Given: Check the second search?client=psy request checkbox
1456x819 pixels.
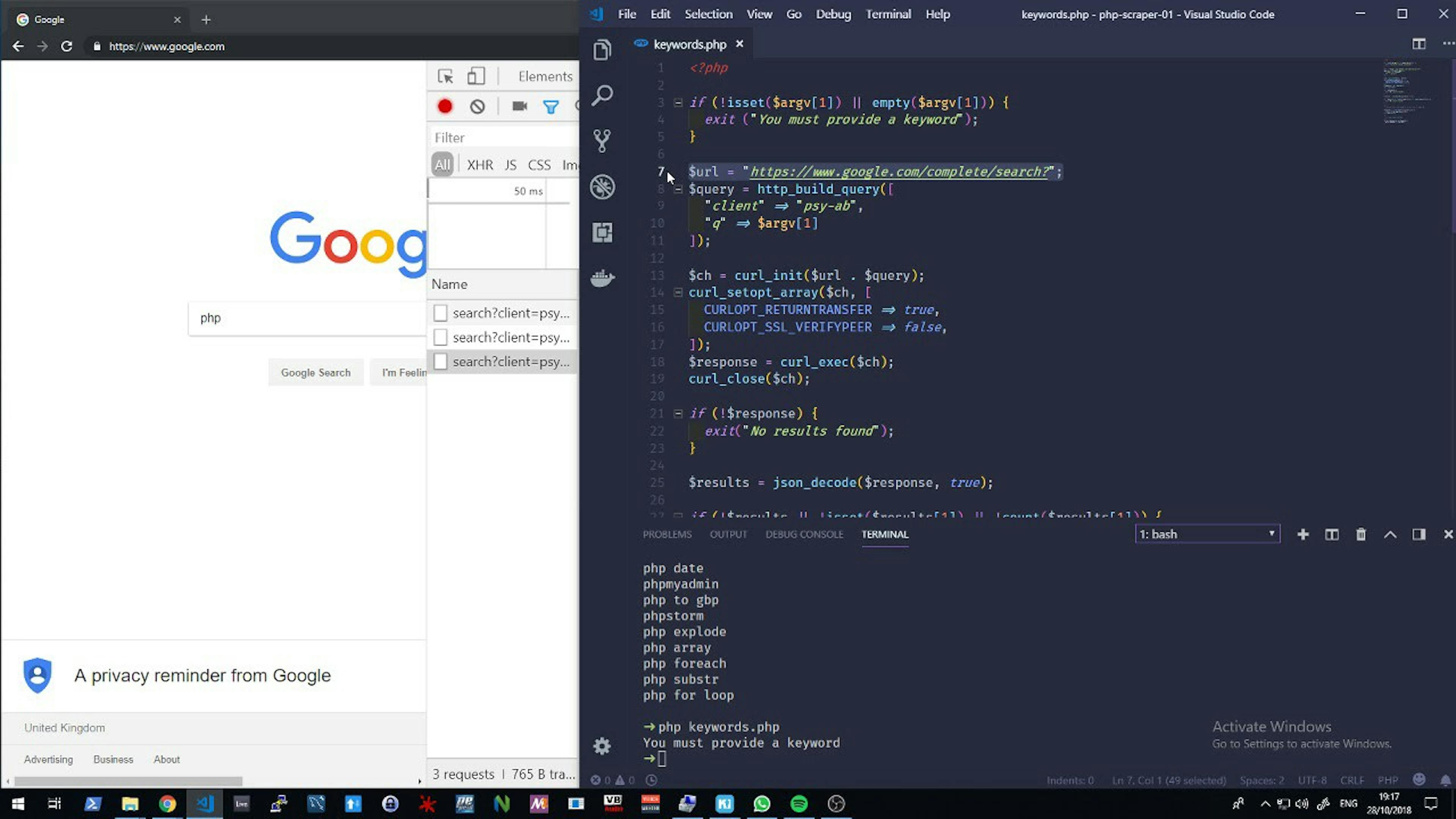Looking at the screenshot, I should 440,337.
